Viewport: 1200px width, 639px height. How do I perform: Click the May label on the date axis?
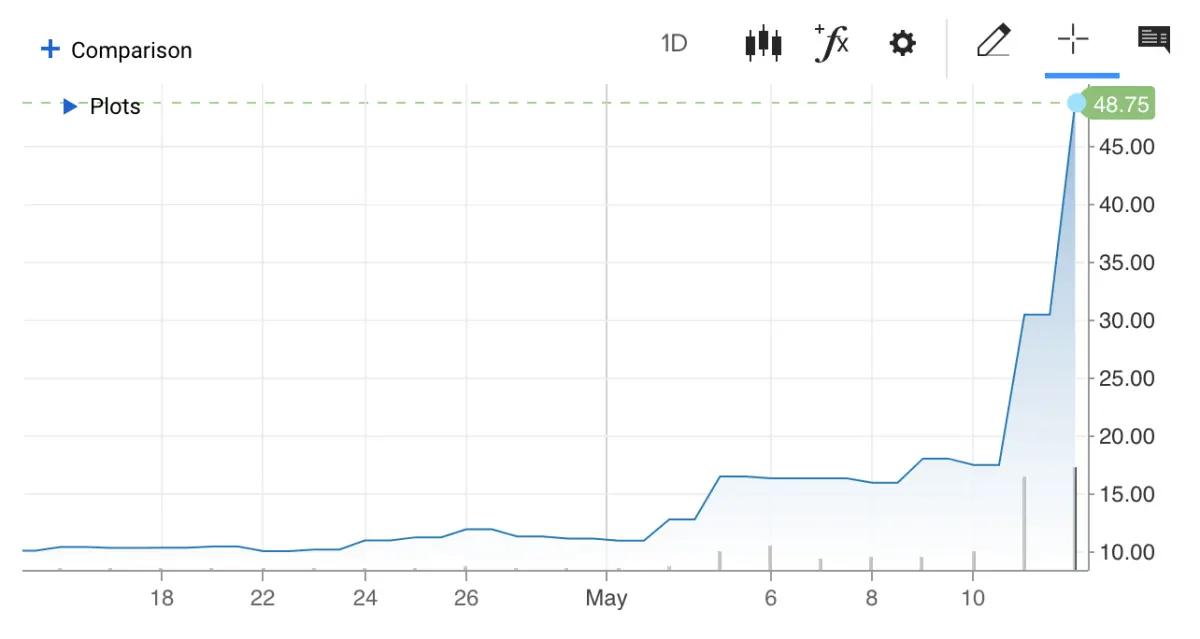pos(606,598)
